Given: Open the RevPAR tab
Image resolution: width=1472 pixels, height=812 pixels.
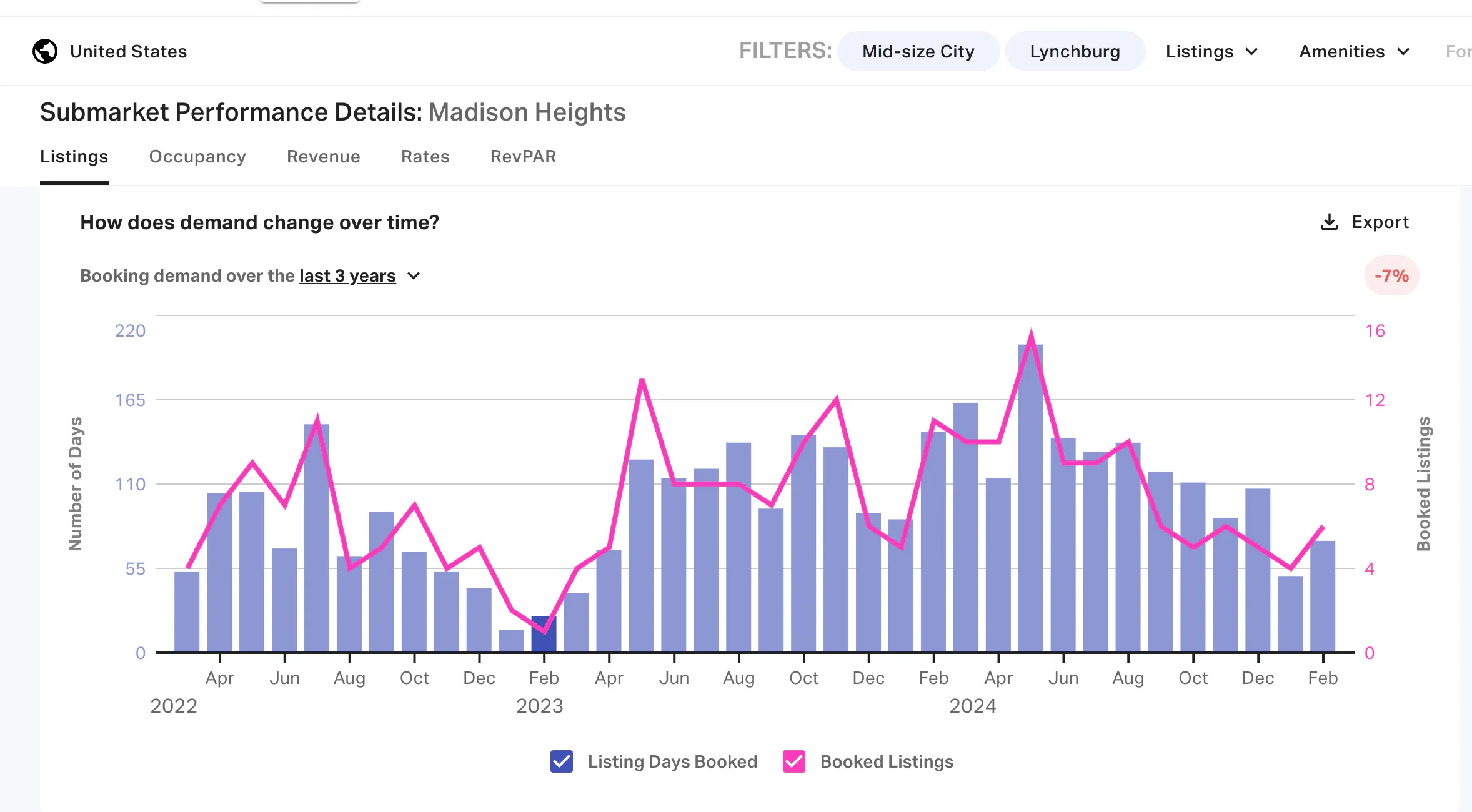Looking at the screenshot, I should point(523,156).
